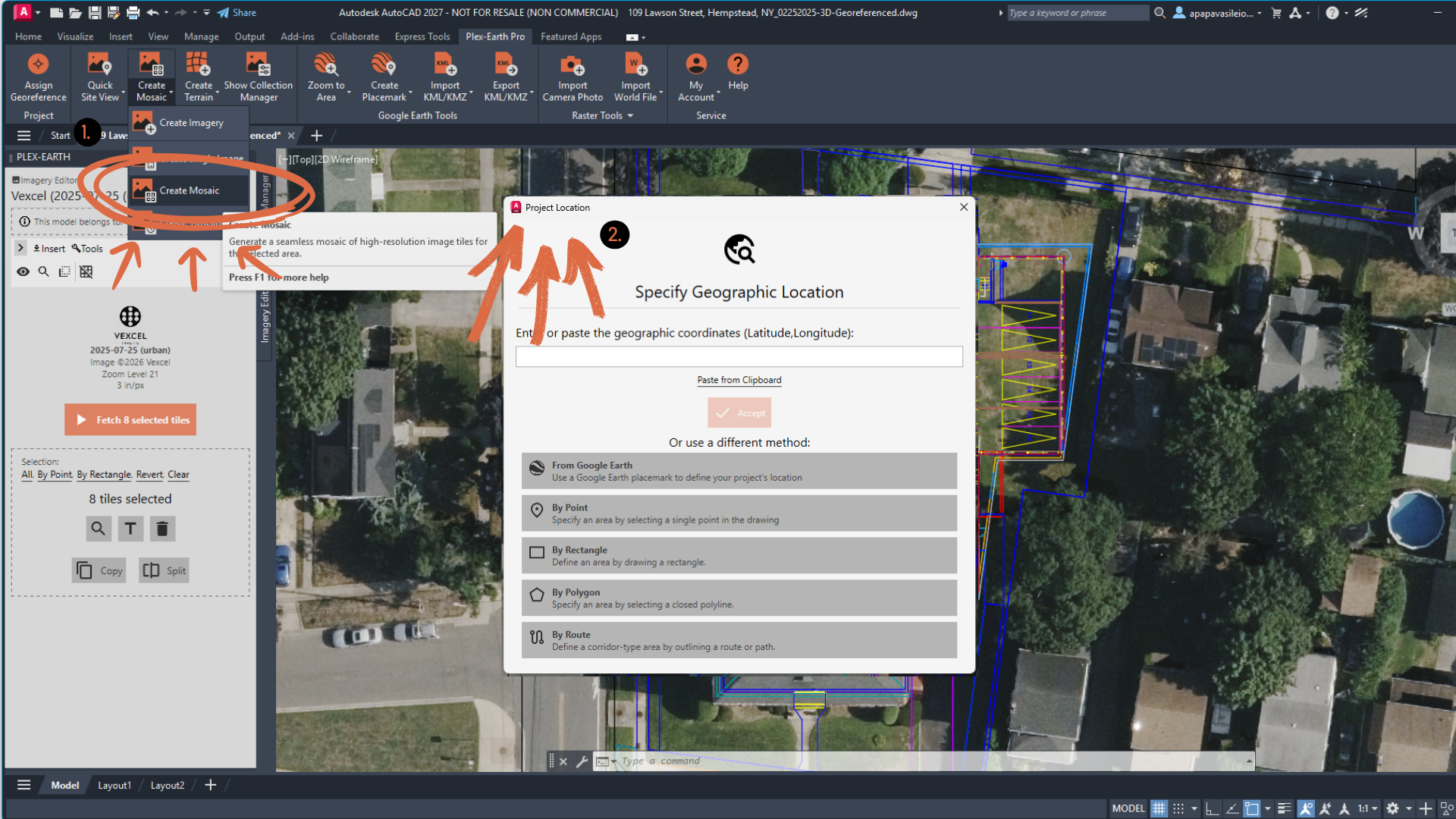Select Create Mosaic menu entry
This screenshot has height=819, width=1456.
(x=189, y=190)
